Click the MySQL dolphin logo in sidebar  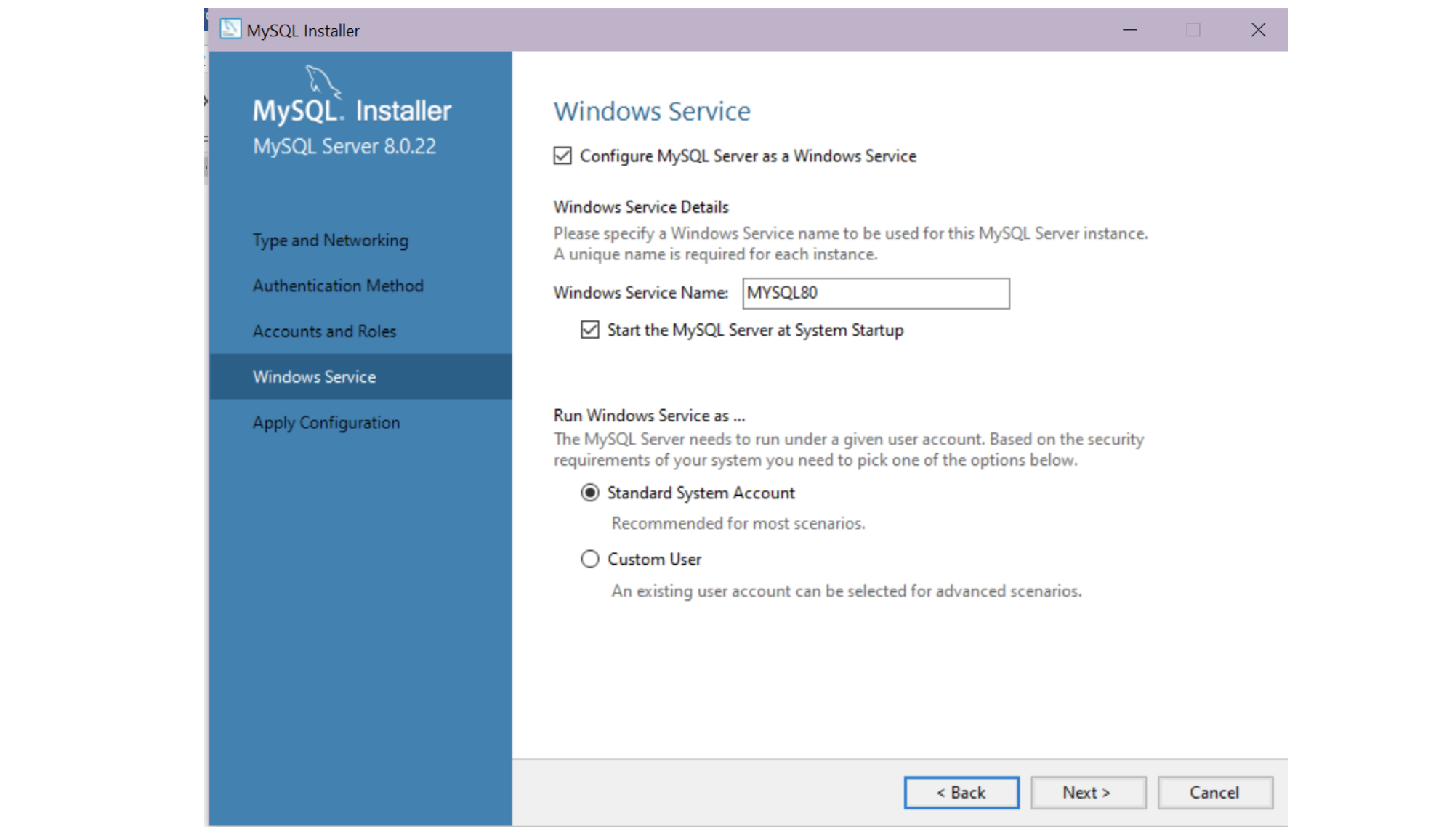(x=323, y=81)
